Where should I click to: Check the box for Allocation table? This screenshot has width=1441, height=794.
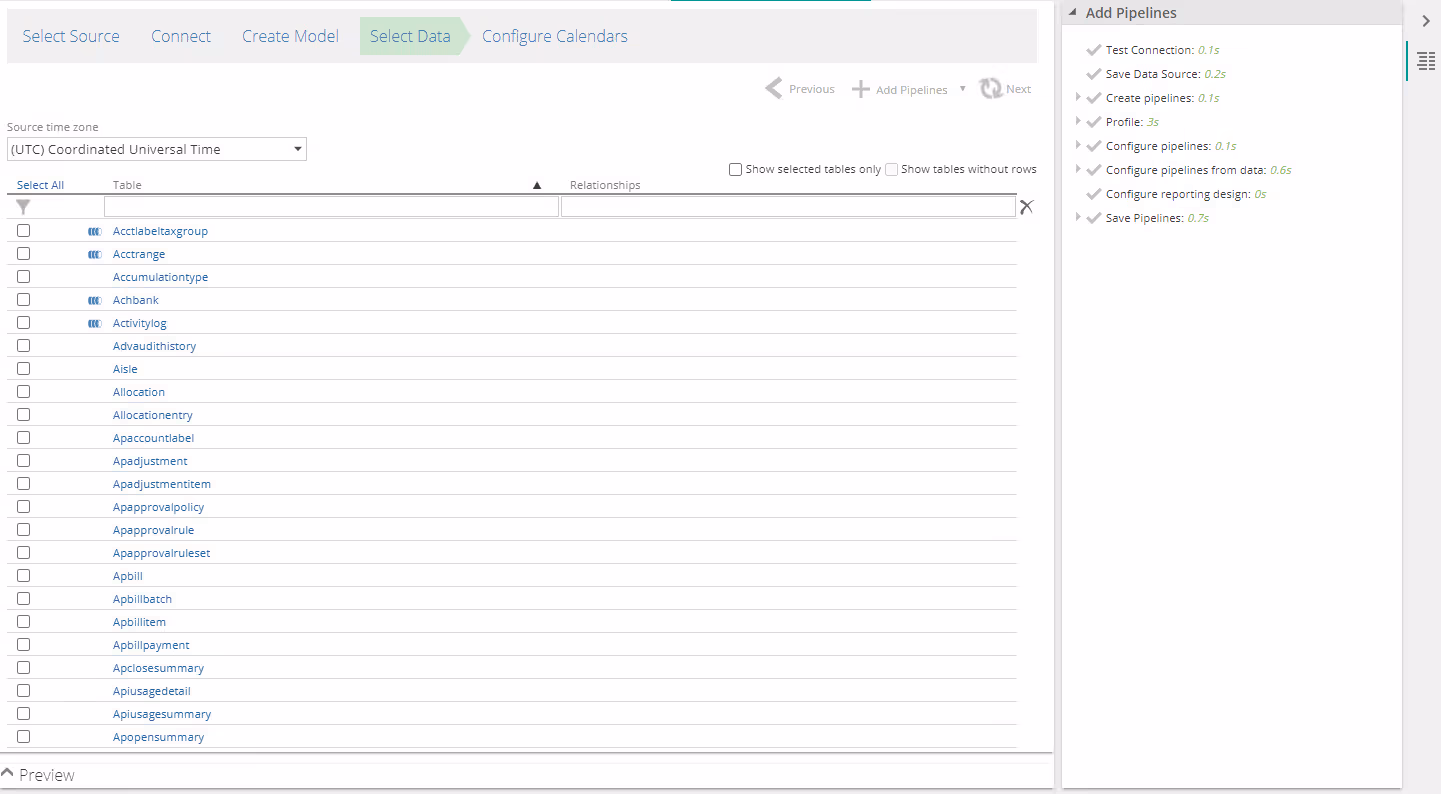click(x=24, y=392)
